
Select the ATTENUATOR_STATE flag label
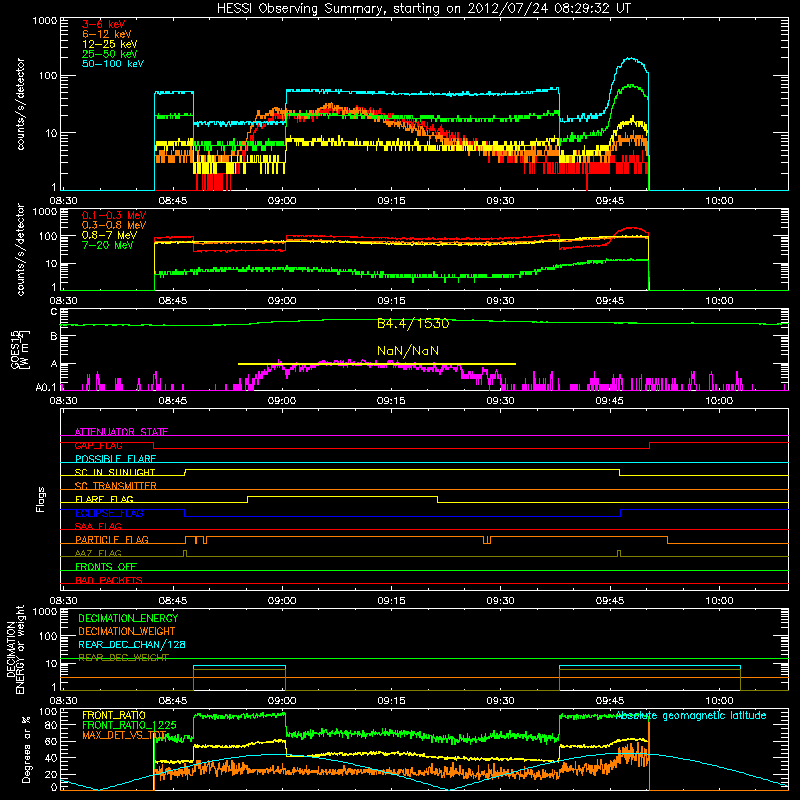(121, 432)
